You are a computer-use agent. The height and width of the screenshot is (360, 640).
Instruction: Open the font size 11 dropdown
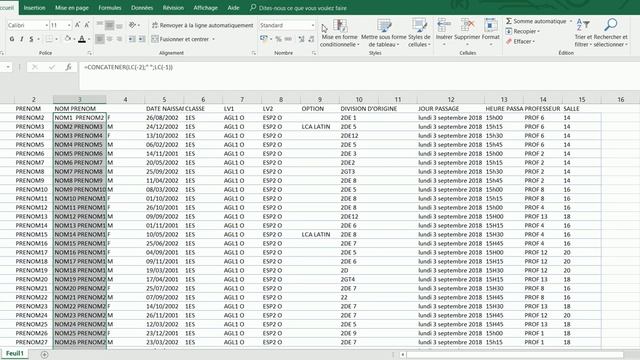tap(69, 25)
